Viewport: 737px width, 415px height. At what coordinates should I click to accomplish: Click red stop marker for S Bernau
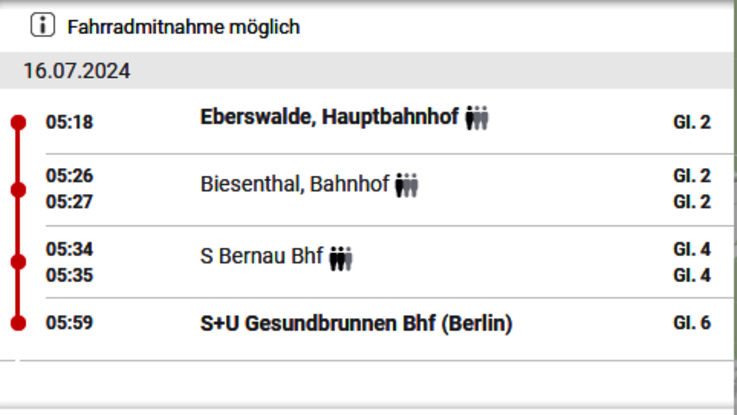coord(18,262)
